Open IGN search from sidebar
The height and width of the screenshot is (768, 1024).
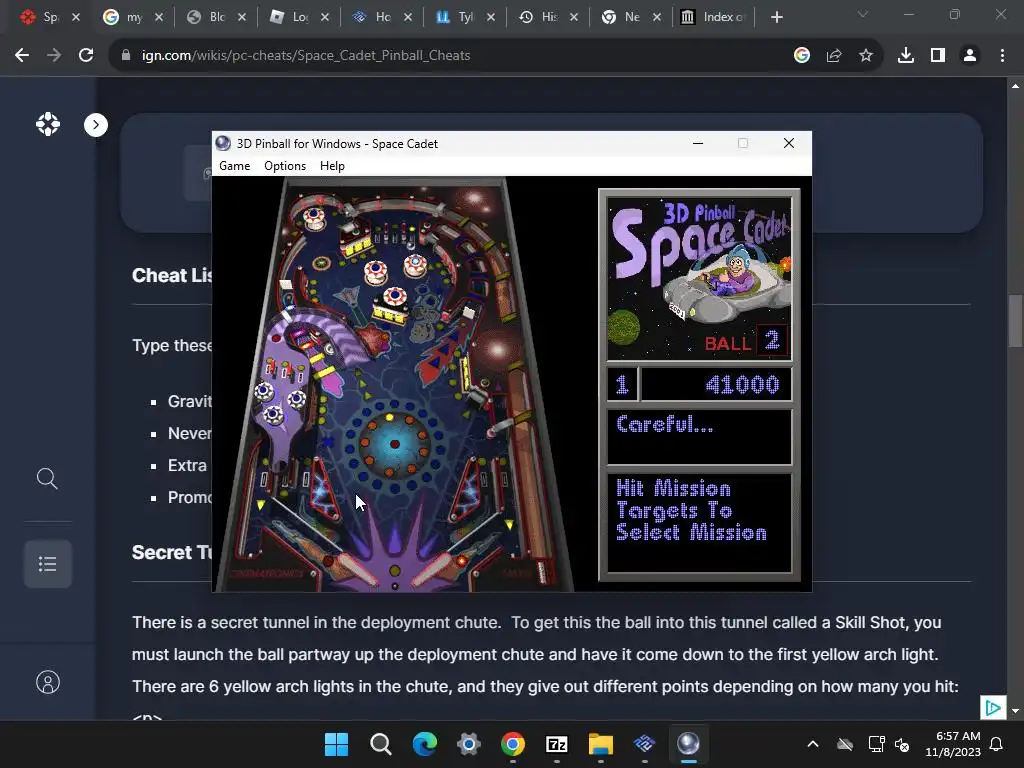click(x=47, y=479)
